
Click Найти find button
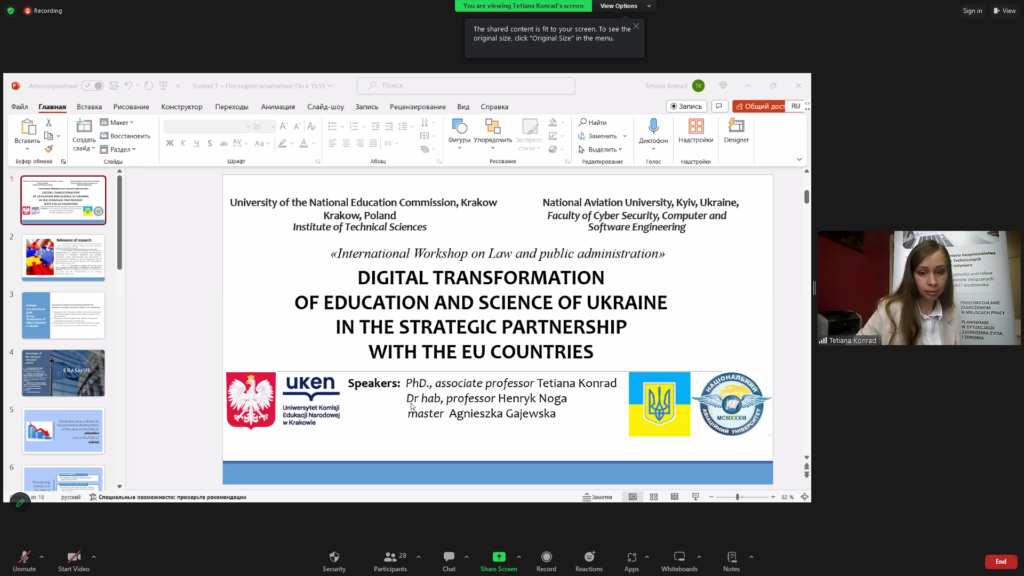tap(593, 122)
